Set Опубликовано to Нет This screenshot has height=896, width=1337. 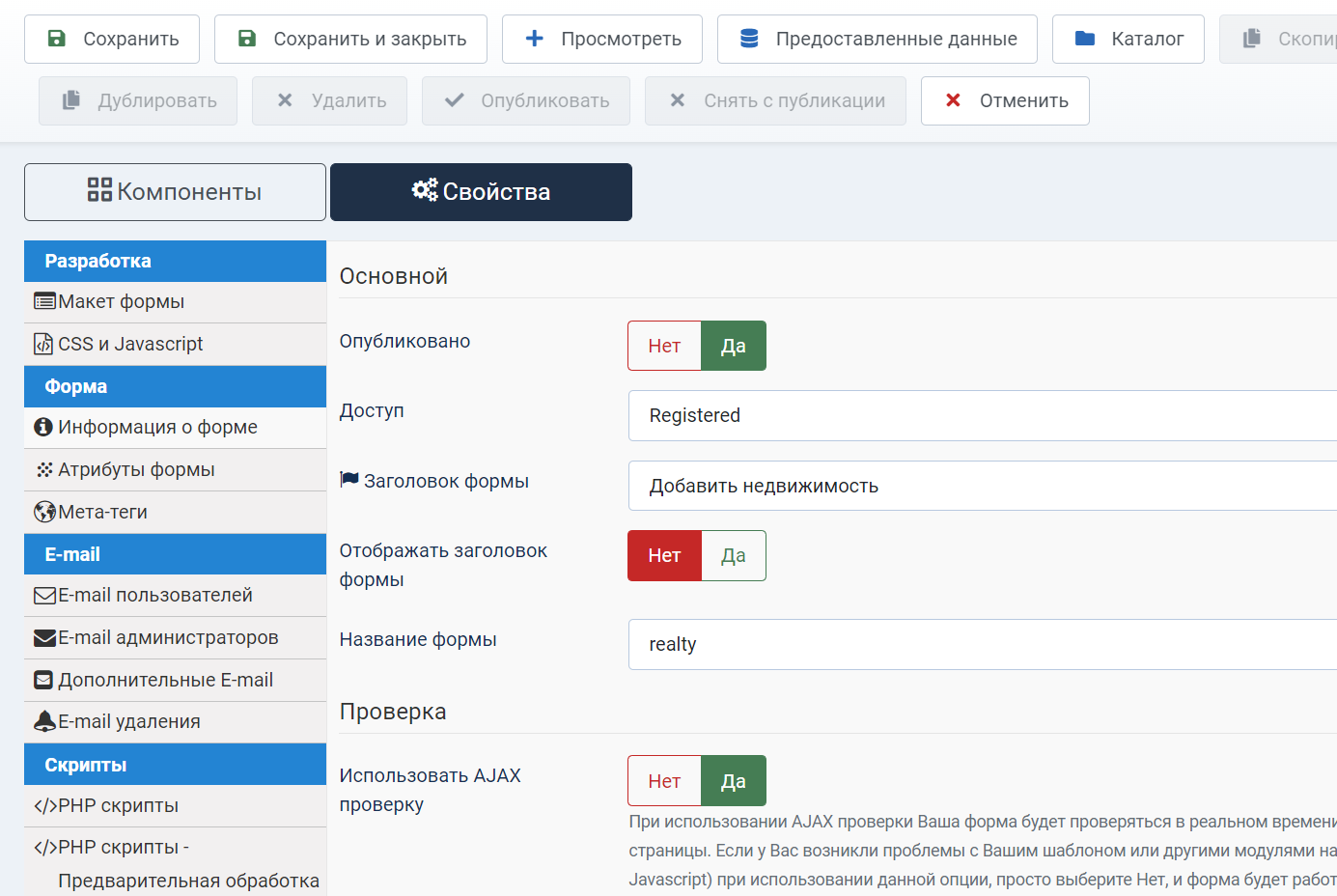664,346
